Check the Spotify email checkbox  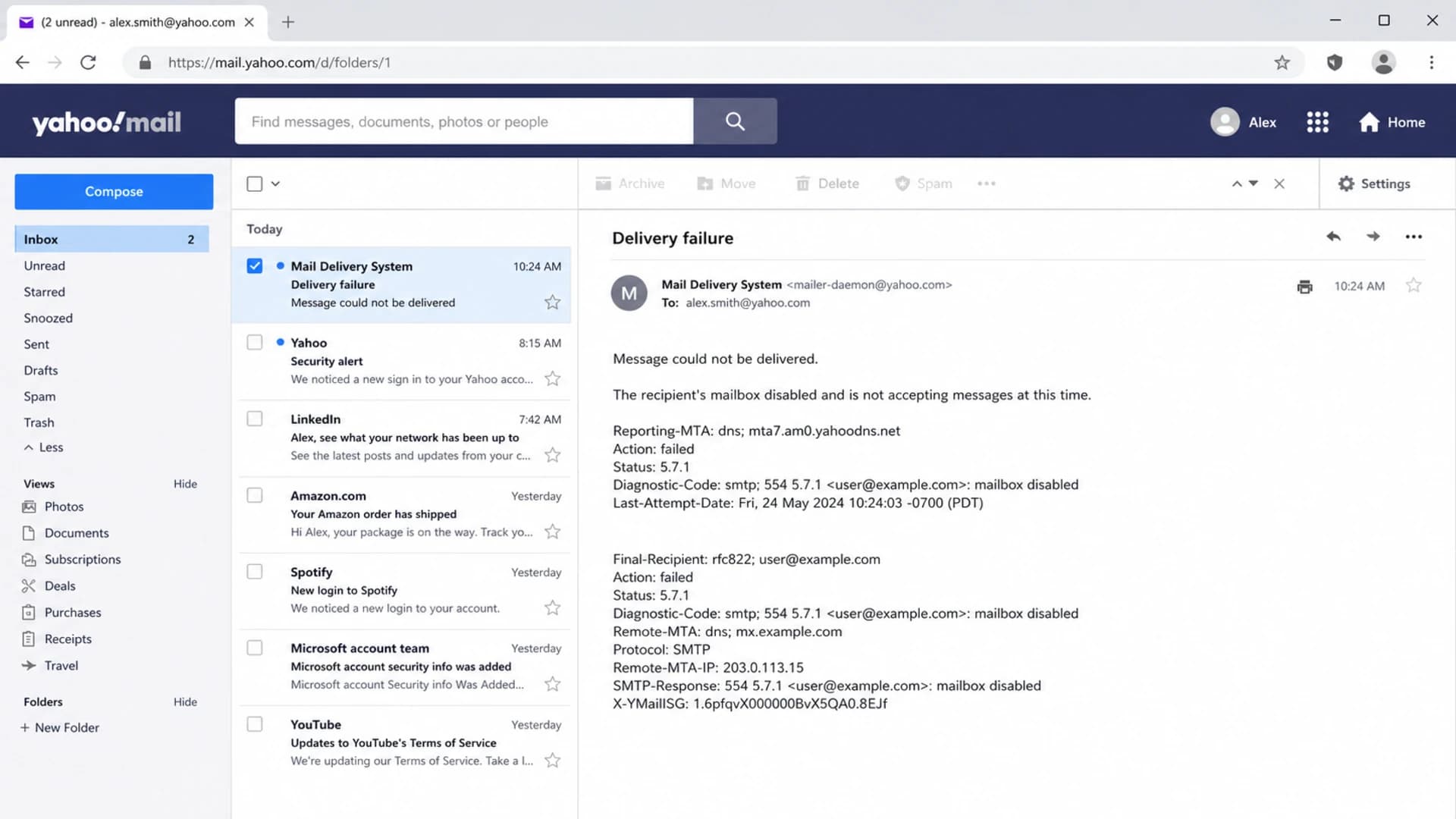tap(255, 571)
